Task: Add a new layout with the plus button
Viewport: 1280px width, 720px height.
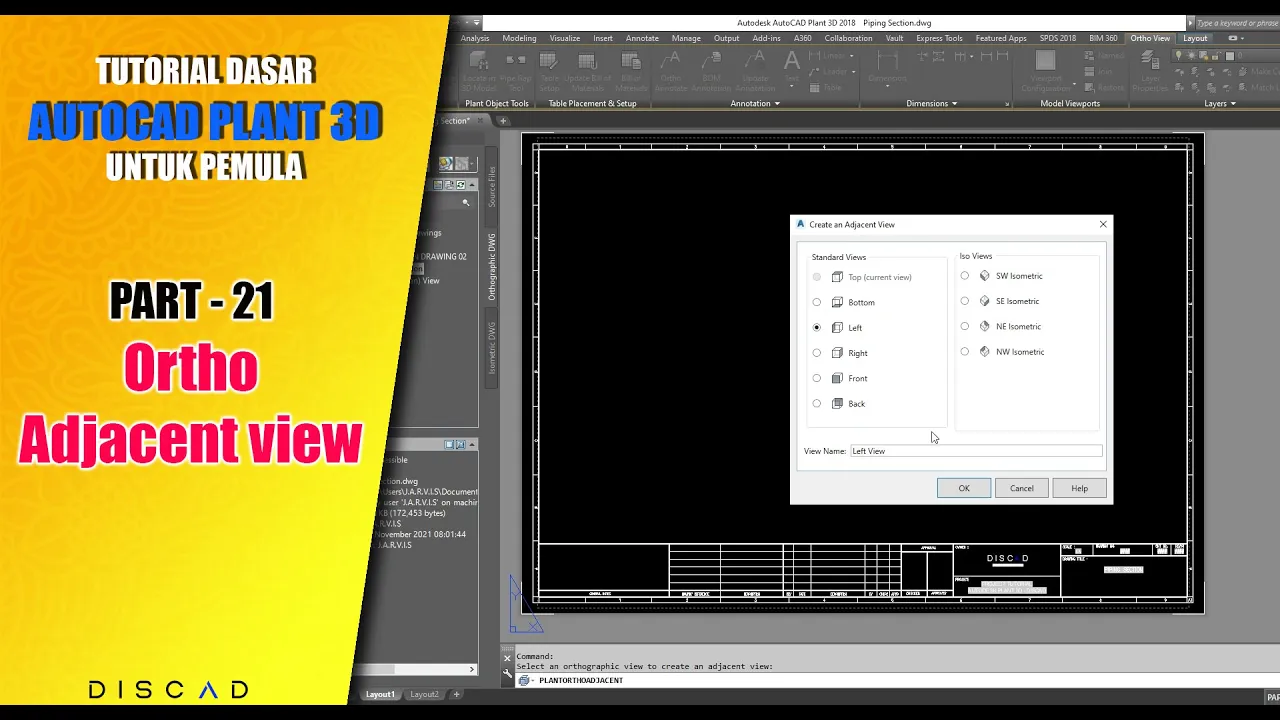Action: click(456, 694)
